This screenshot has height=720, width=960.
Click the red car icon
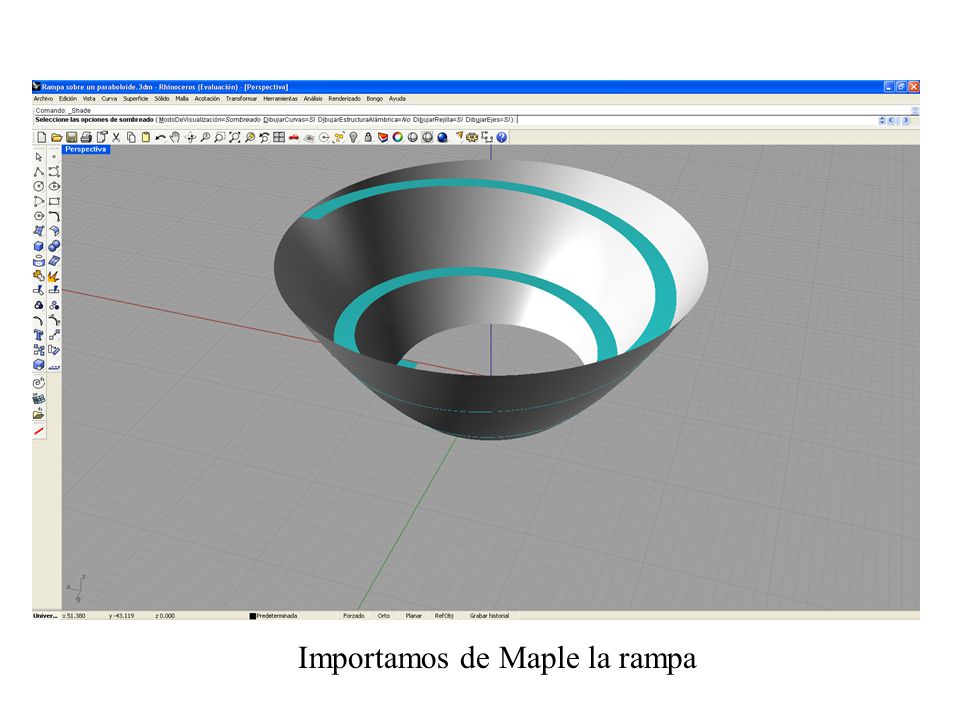pos(294,138)
